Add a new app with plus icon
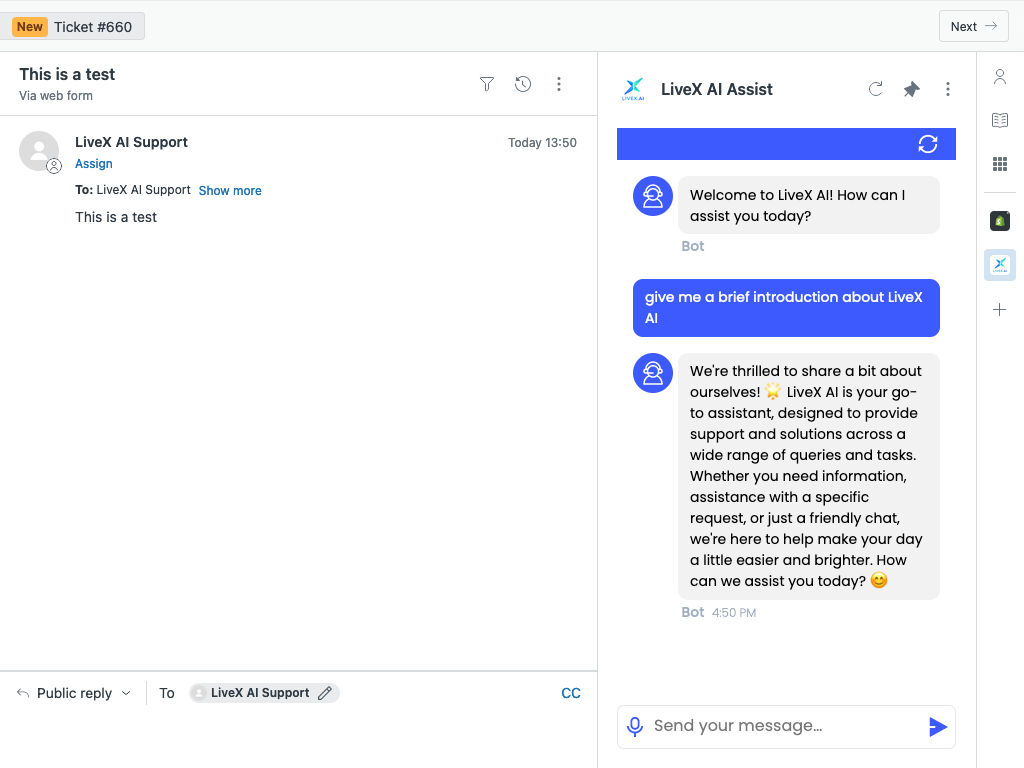The height and width of the screenshot is (768, 1024). click(x=999, y=310)
